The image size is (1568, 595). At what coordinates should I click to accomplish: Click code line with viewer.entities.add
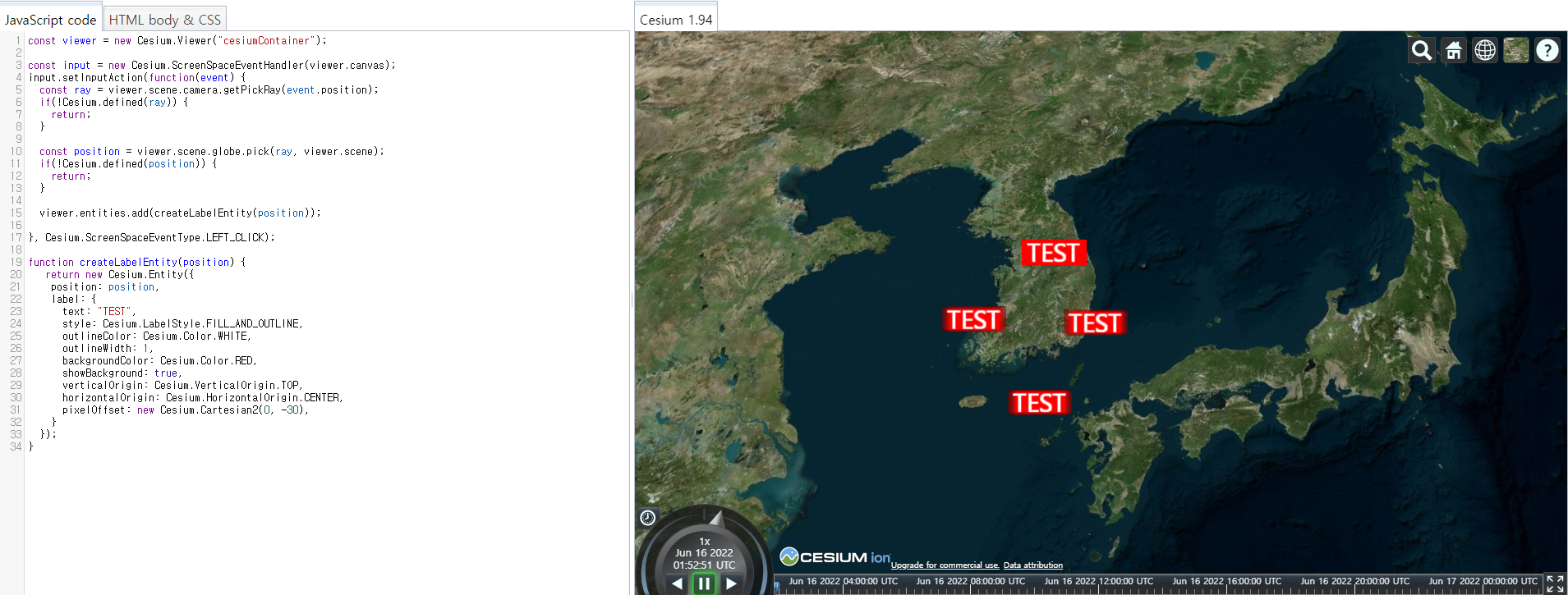pyautogui.click(x=180, y=213)
